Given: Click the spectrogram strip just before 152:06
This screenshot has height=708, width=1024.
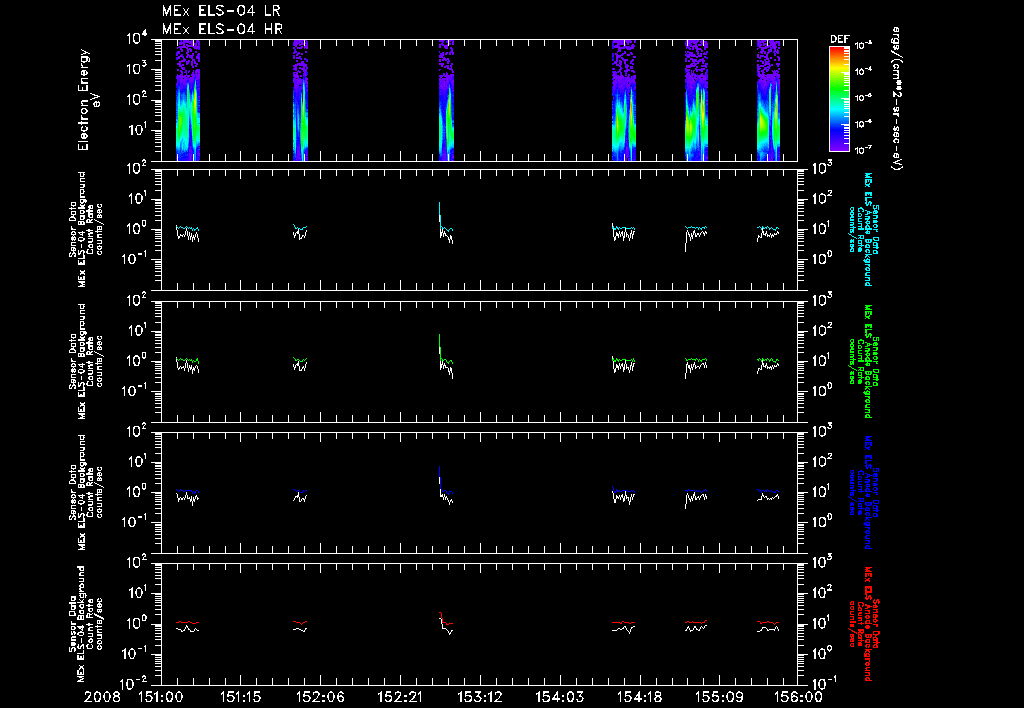Looking at the screenshot, I should (x=300, y=100).
